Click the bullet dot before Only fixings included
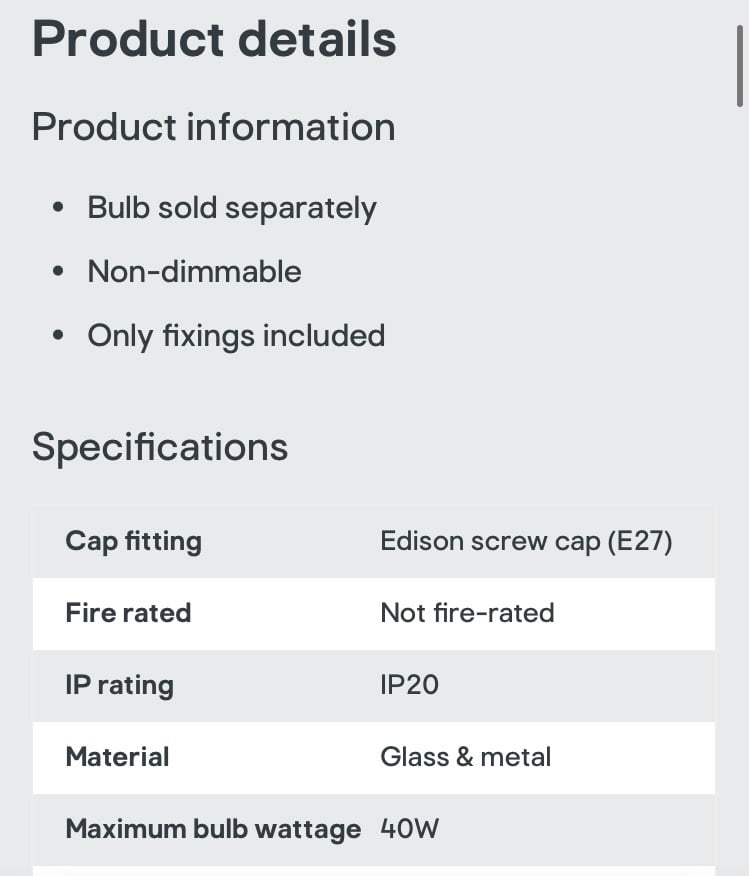The image size is (749, 876). click(58, 336)
